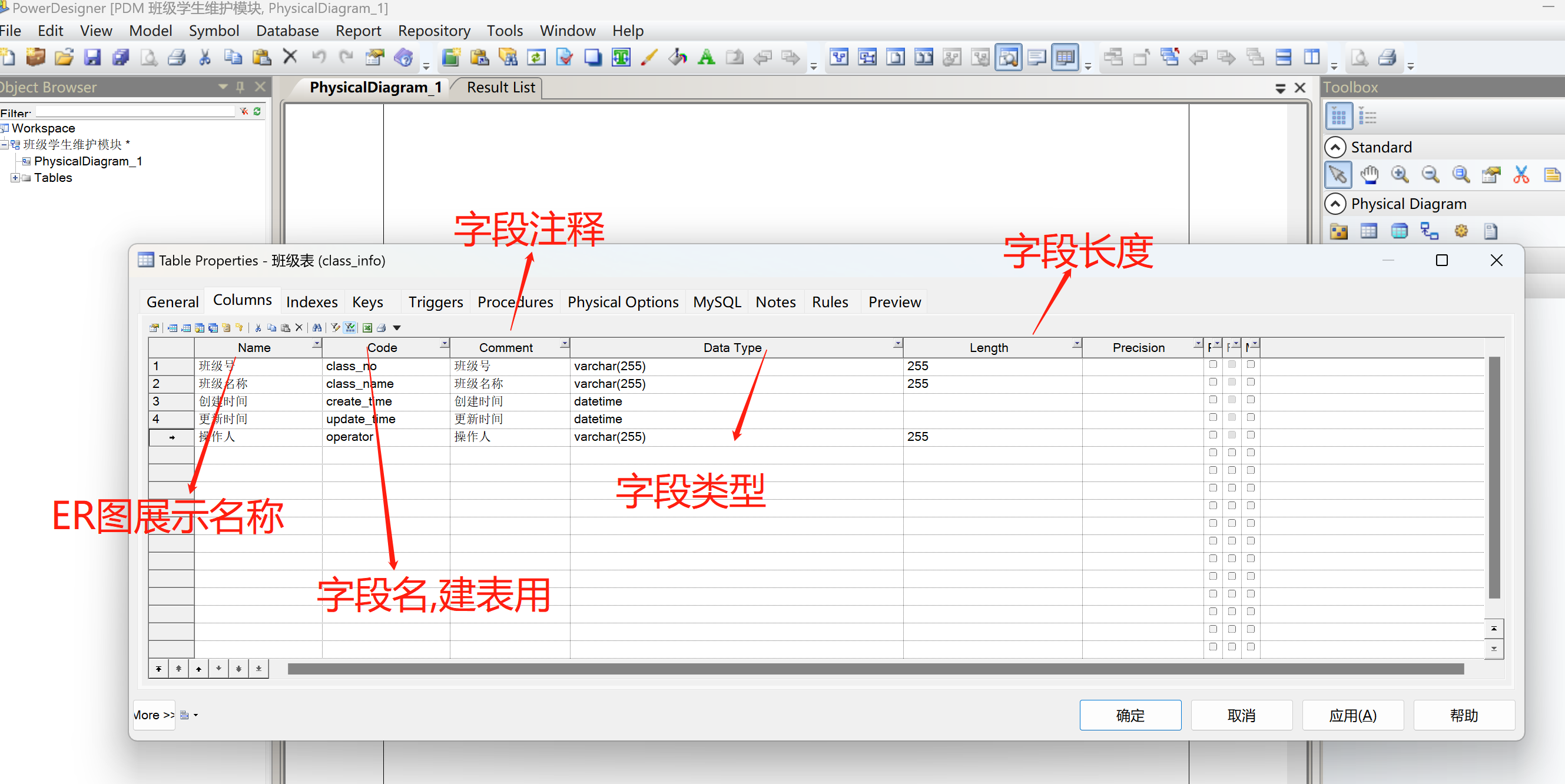Click the red scissors Delete tool in Toolbox

(x=1521, y=175)
